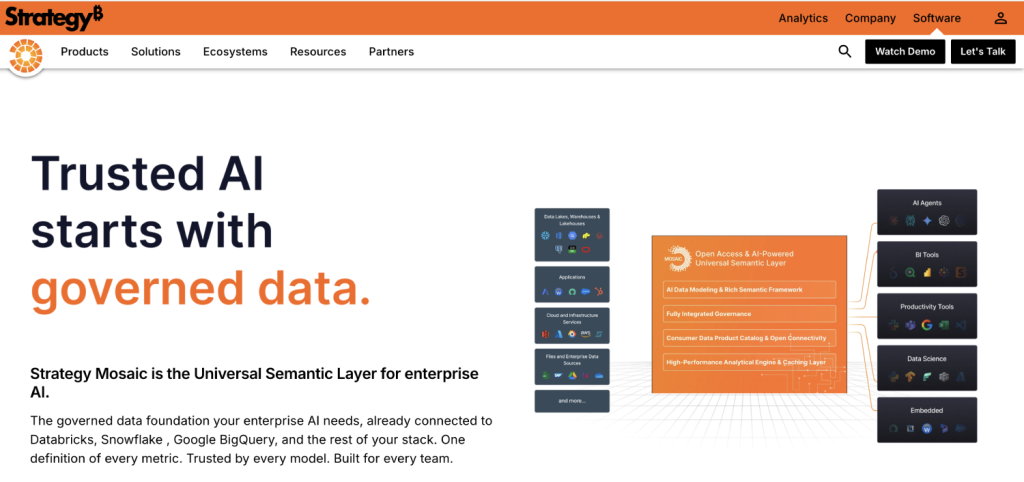Image resolution: width=1024 pixels, height=482 pixels.
Task: Click the AWS icon in Cloud Services card
Action: [585, 334]
